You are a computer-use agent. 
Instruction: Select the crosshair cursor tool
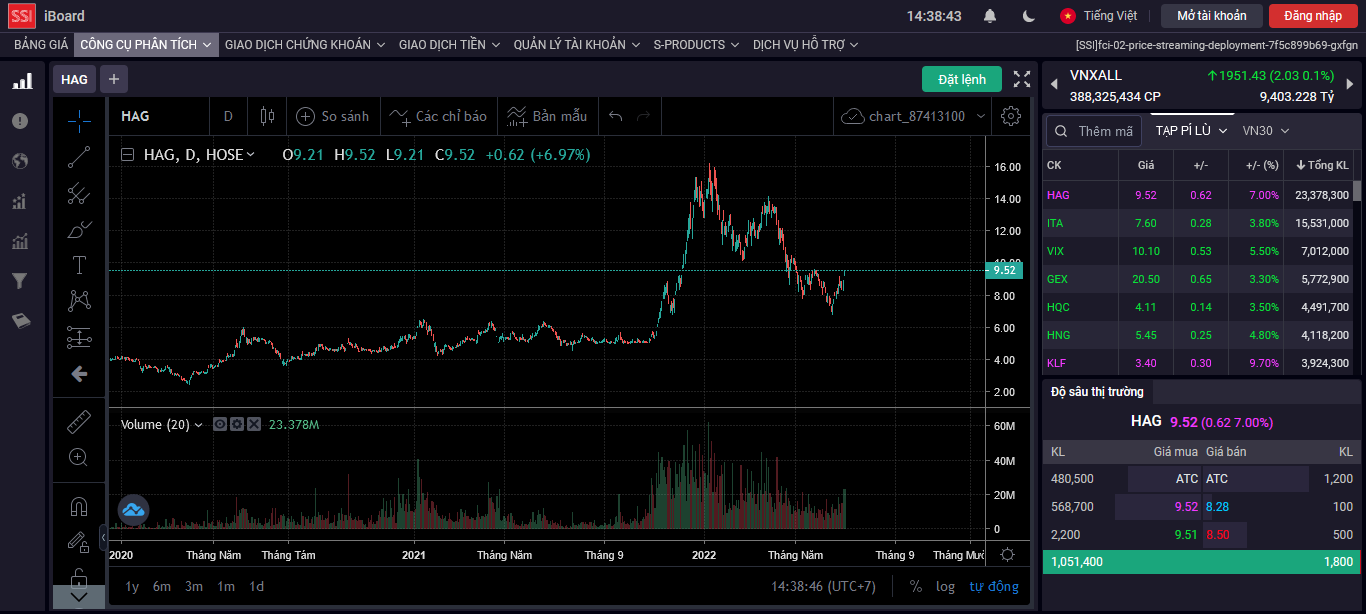tap(79, 121)
